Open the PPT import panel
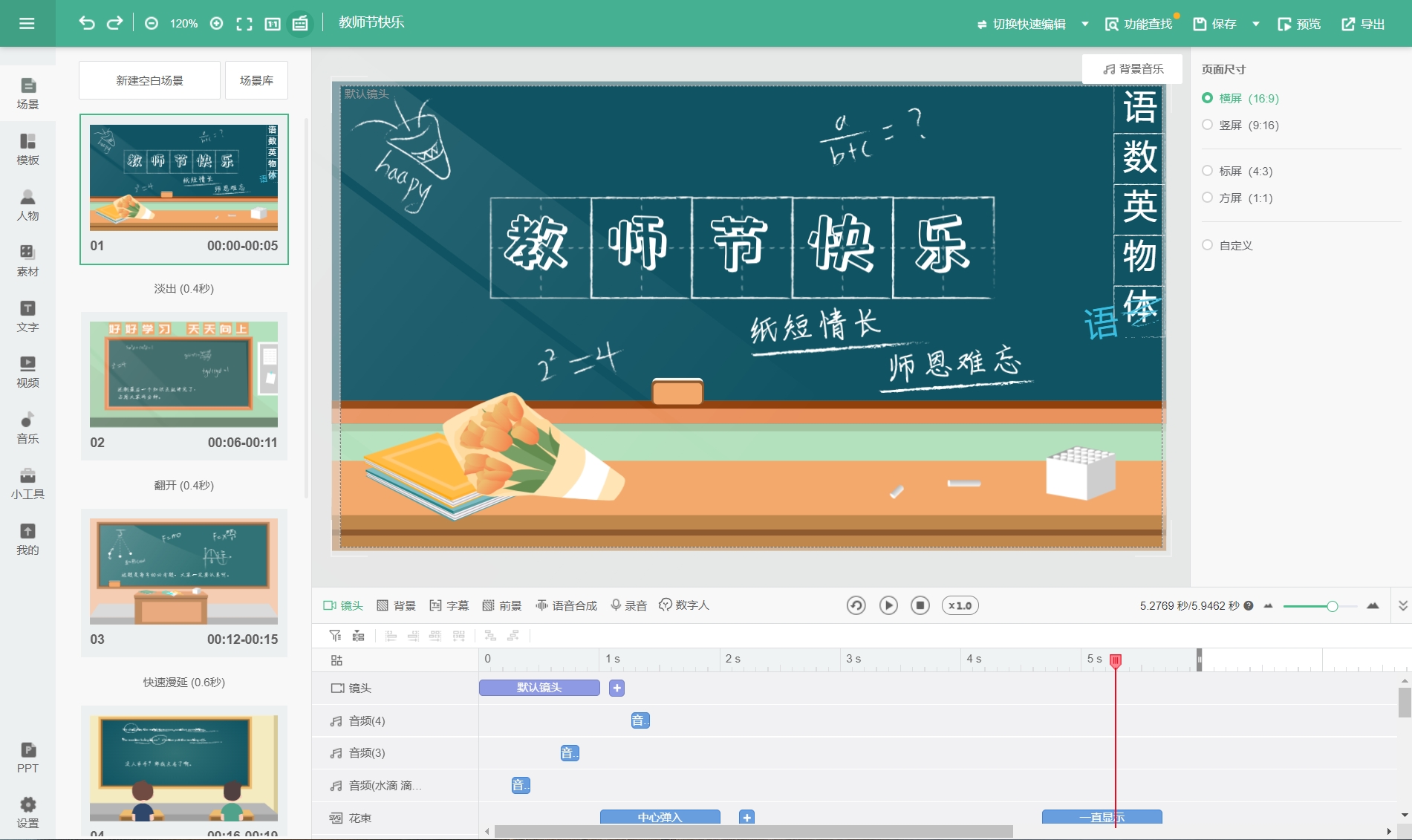This screenshot has height=840, width=1412. pos(27,758)
